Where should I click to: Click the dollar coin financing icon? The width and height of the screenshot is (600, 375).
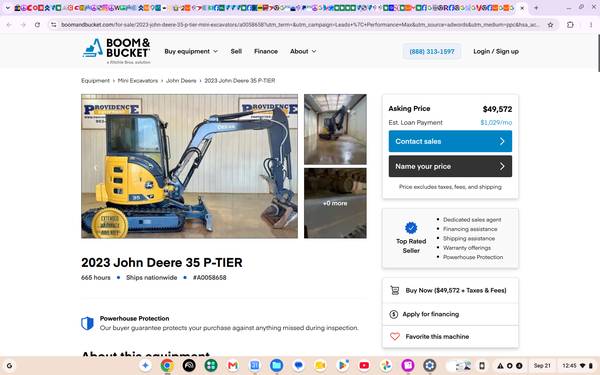click(393, 314)
